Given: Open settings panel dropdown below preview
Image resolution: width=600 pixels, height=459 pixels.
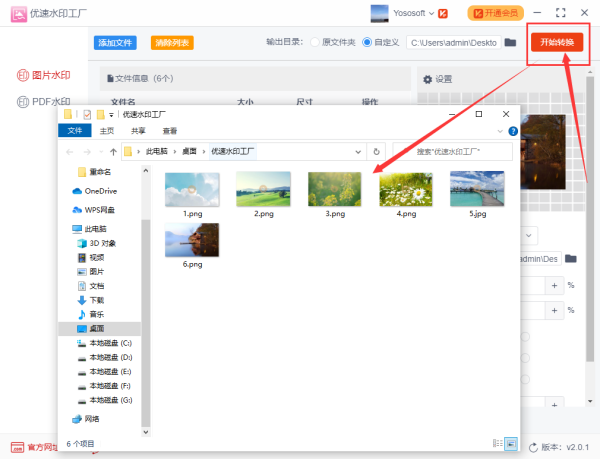Looking at the screenshot, I should 528,236.
